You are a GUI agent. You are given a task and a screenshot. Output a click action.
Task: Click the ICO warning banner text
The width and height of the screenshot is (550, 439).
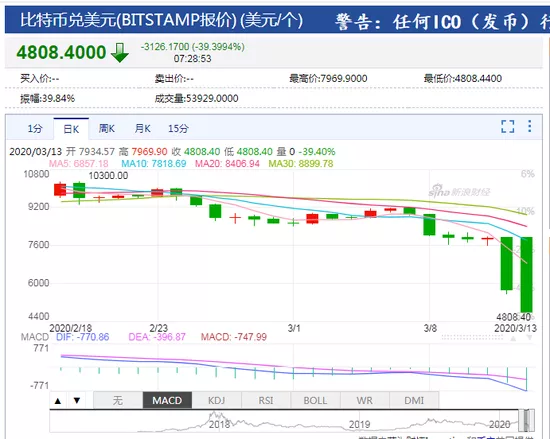coord(442,22)
